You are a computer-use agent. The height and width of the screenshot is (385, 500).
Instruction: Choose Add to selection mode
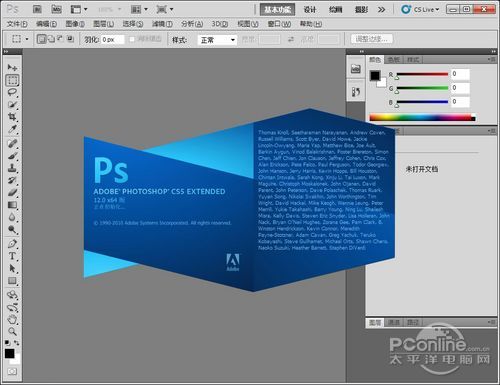(x=52, y=39)
